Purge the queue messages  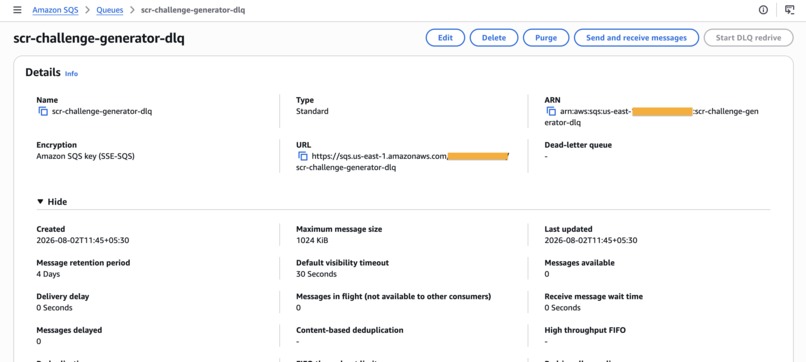(x=546, y=38)
